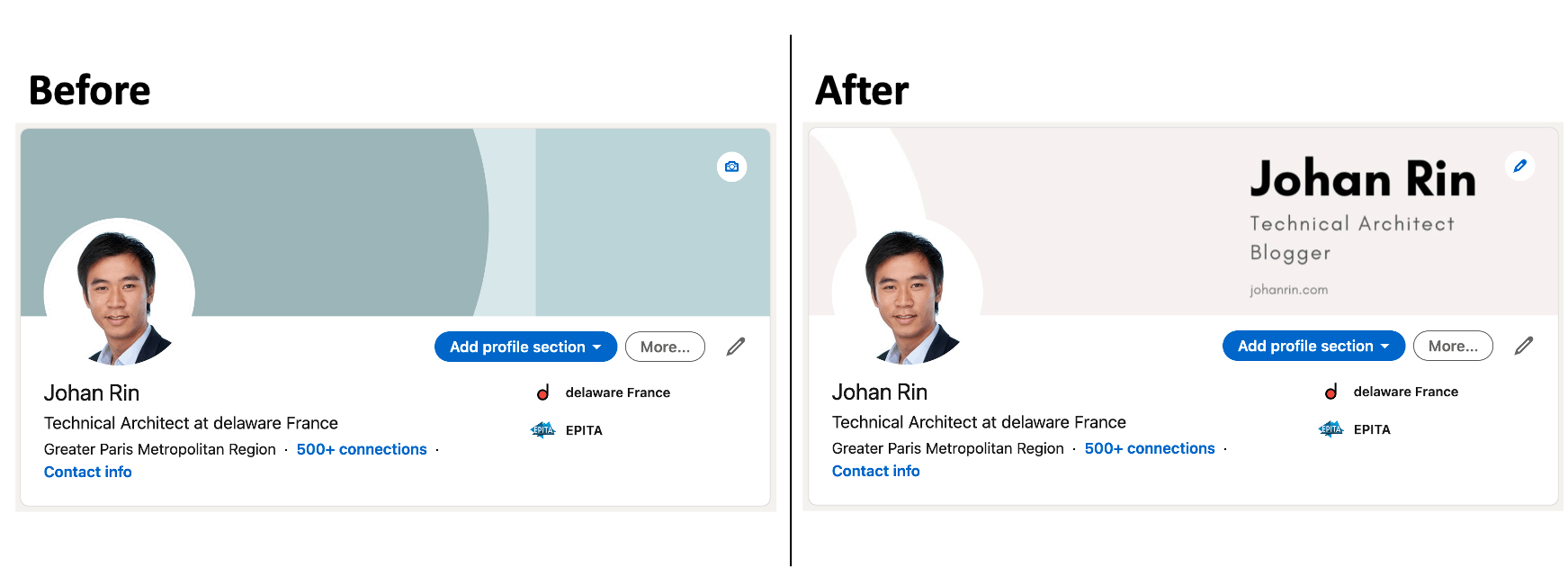Image resolution: width=1568 pixels, height=568 pixels.
Task: Click EPITA text in Before profile
Action: tap(584, 430)
